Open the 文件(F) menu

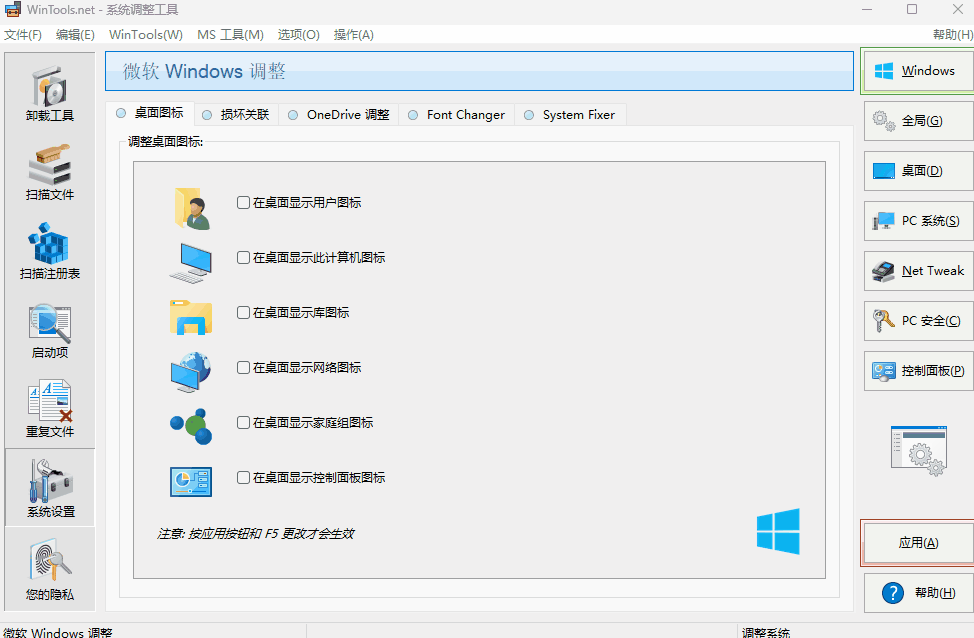23,35
